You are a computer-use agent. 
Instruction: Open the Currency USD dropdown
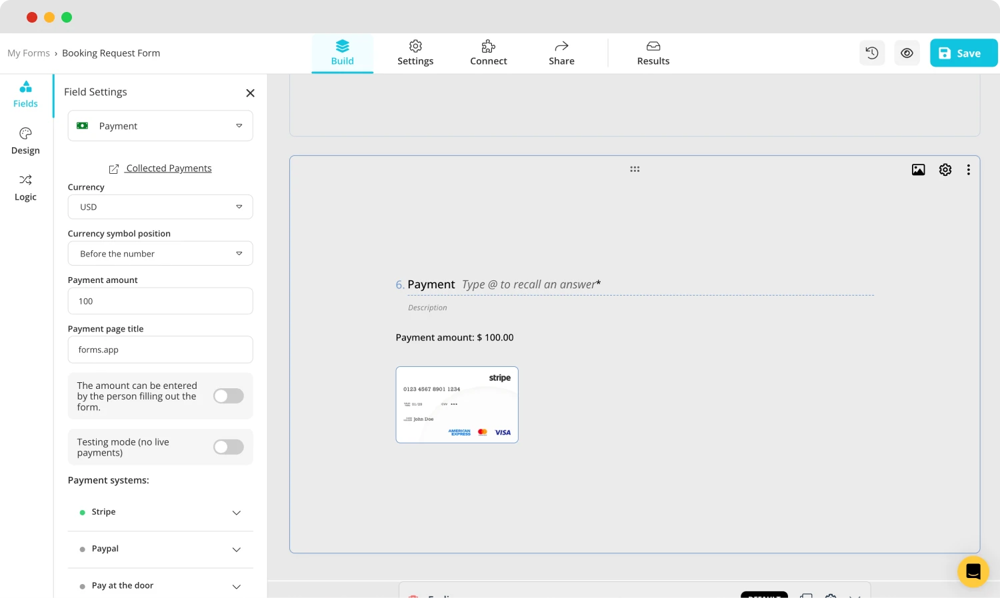[x=160, y=207]
